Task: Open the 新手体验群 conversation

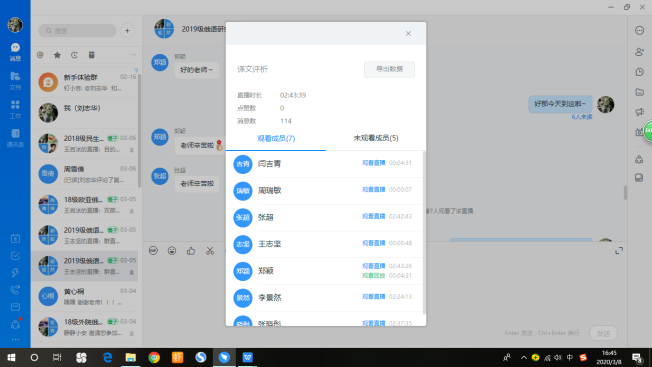Action: [86, 82]
